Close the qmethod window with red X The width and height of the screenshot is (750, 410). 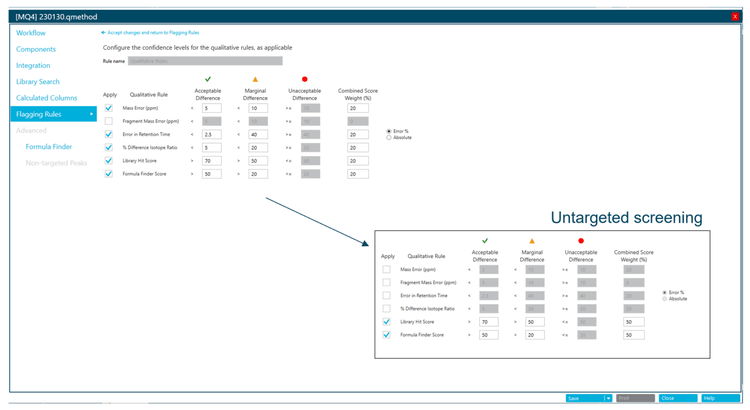[735, 16]
